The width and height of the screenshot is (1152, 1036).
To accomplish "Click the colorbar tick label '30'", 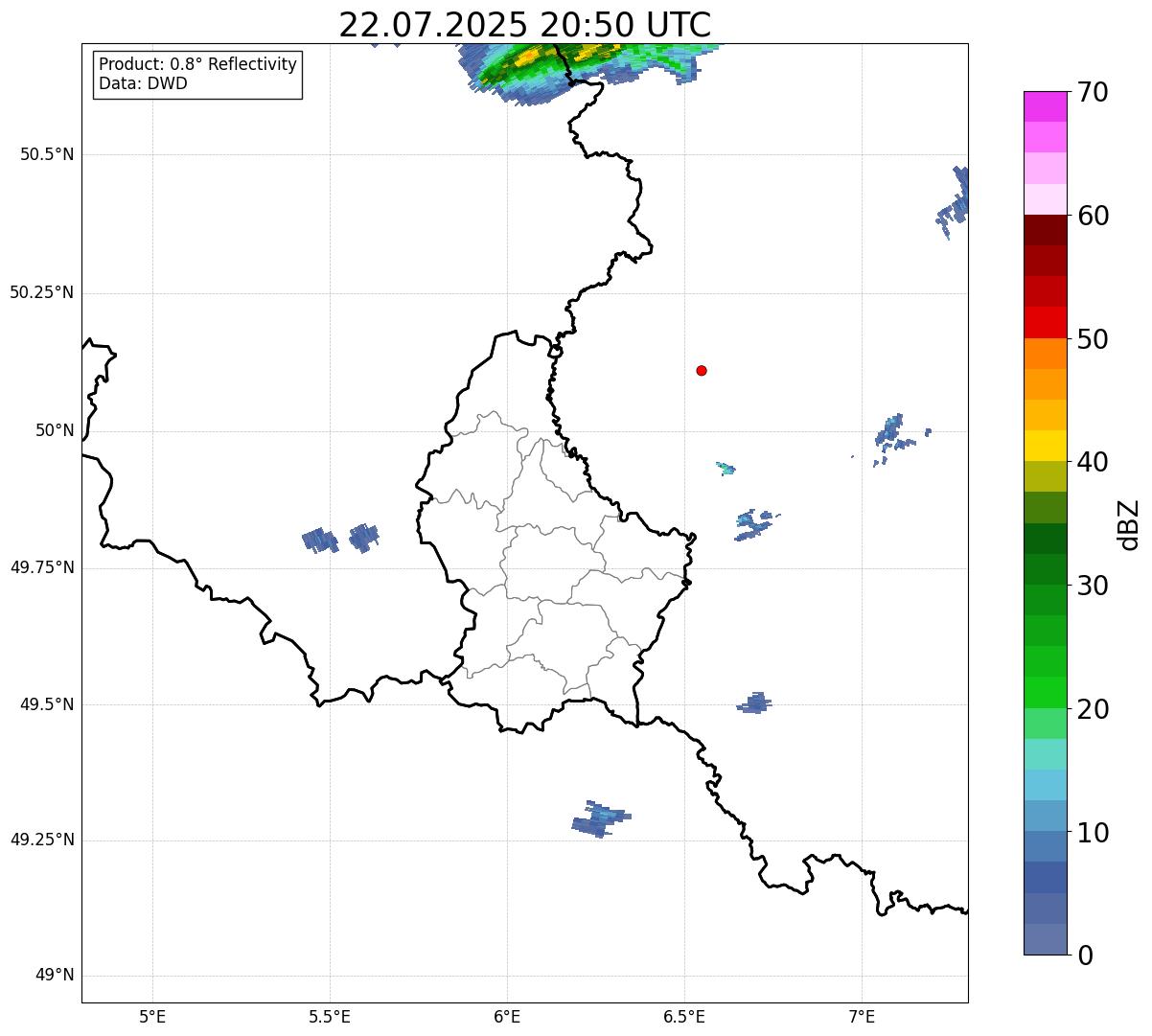I will pyautogui.click(x=1093, y=586).
